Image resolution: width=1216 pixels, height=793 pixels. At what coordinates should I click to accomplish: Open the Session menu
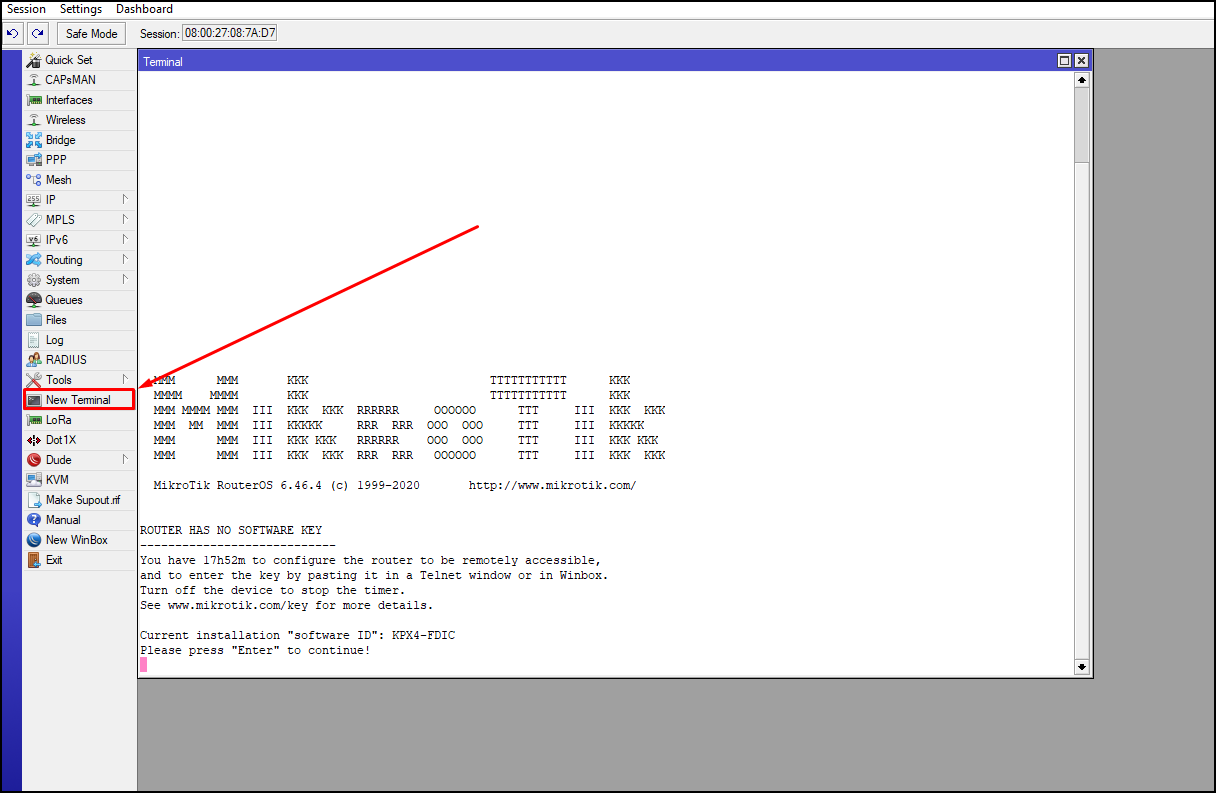coord(26,8)
